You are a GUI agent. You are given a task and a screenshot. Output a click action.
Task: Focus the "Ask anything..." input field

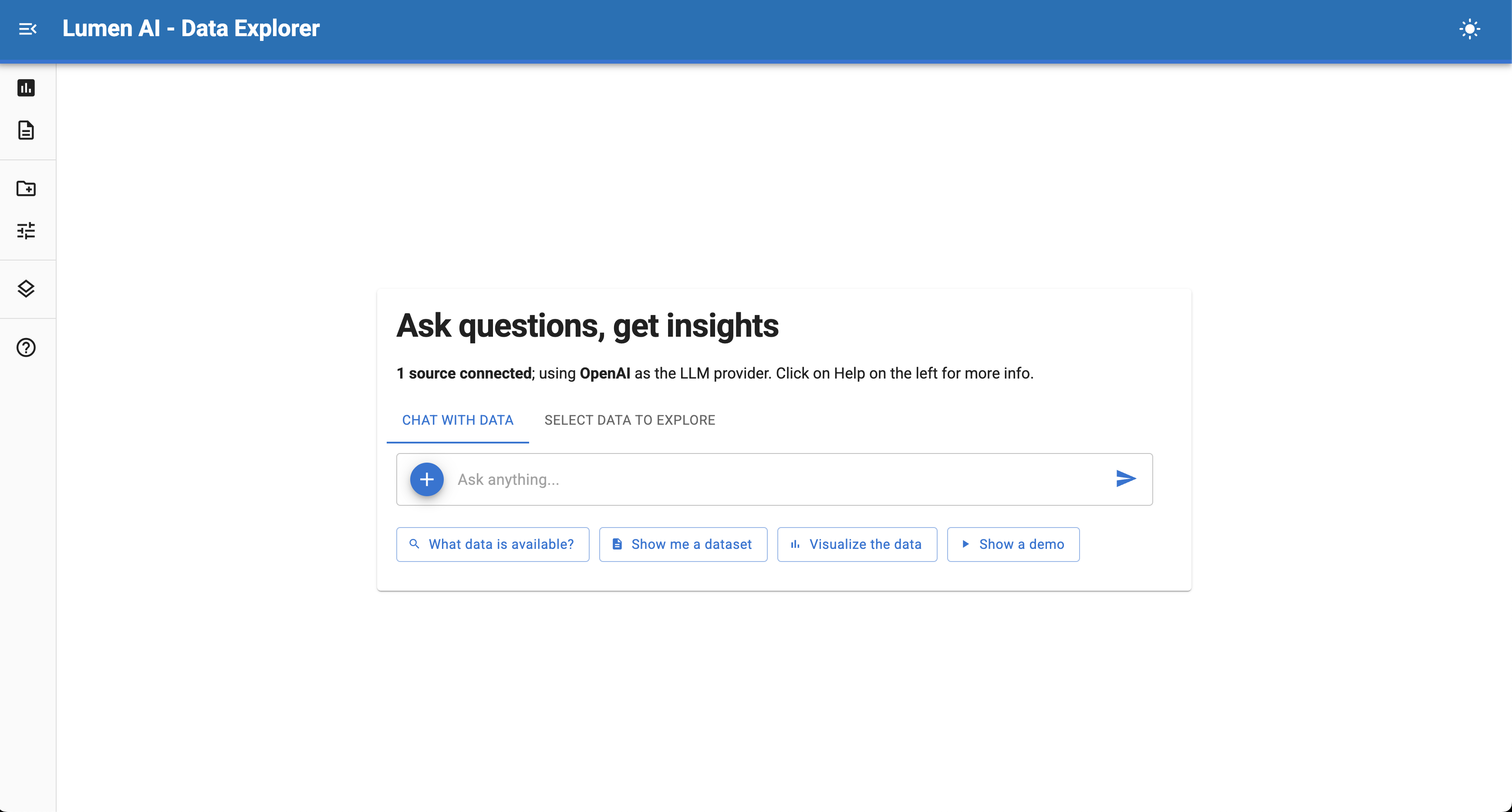click(x=775, y=480)
